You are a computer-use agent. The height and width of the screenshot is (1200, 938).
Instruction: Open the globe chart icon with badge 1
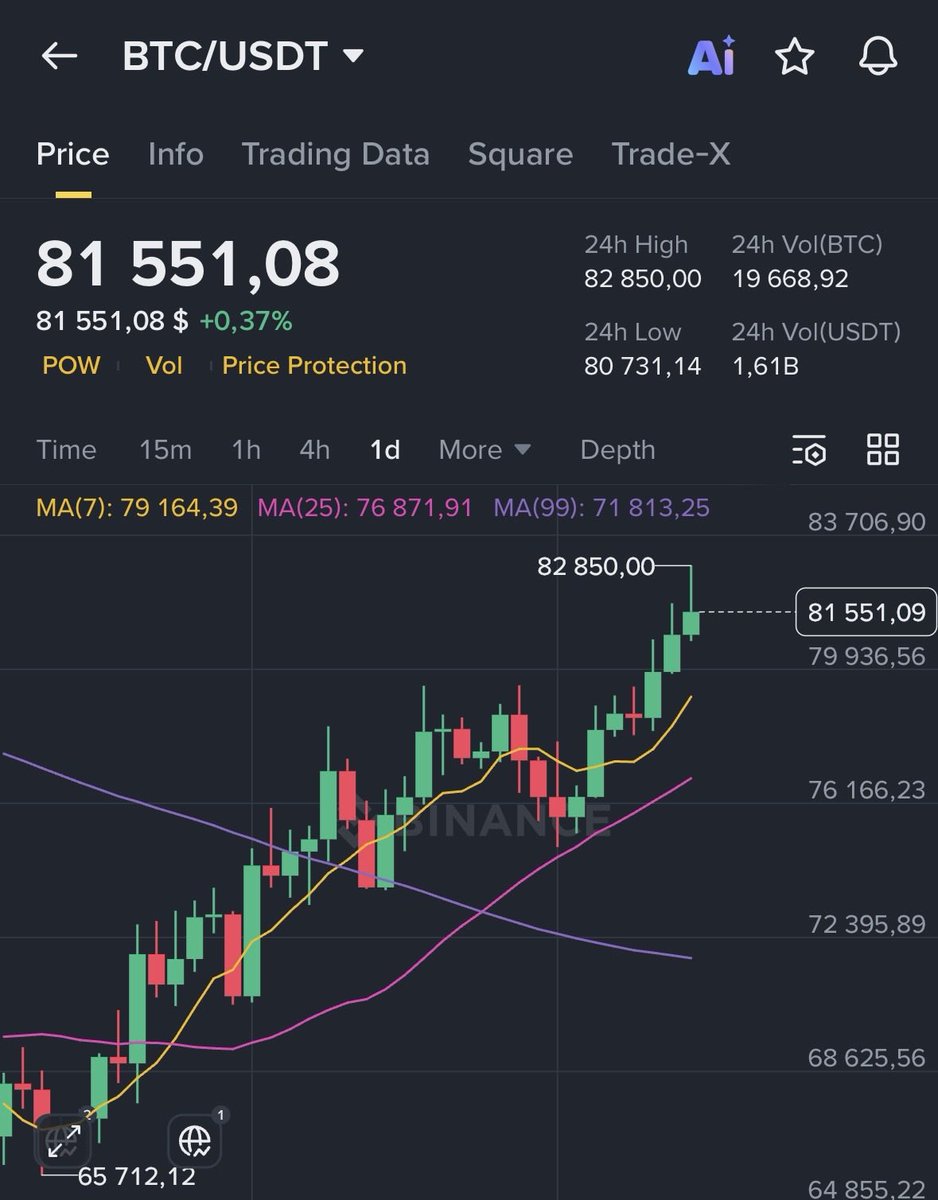tap(195, 1139)
